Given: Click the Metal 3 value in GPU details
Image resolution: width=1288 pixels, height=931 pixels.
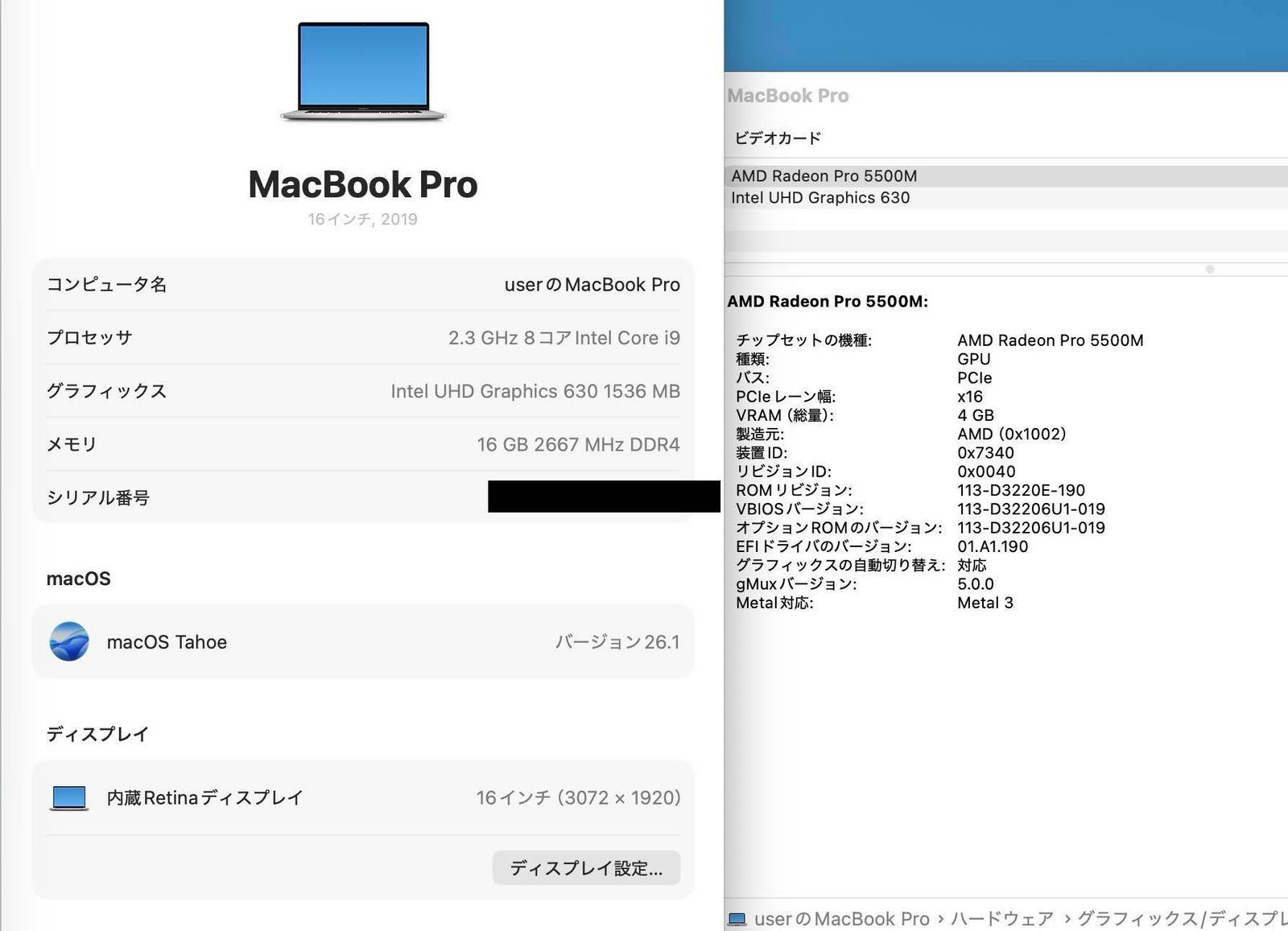Looking at the screenshot, I should [x=985, y=603].
